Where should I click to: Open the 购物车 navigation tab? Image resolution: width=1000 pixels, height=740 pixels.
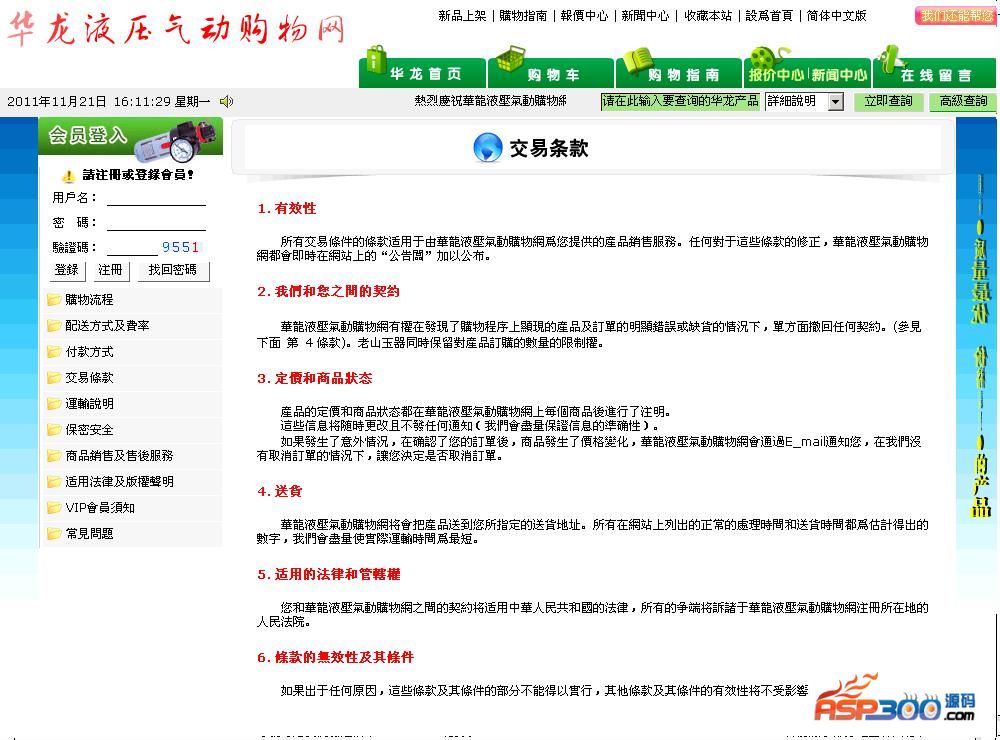pyautogui.click(x=551, y=73)
